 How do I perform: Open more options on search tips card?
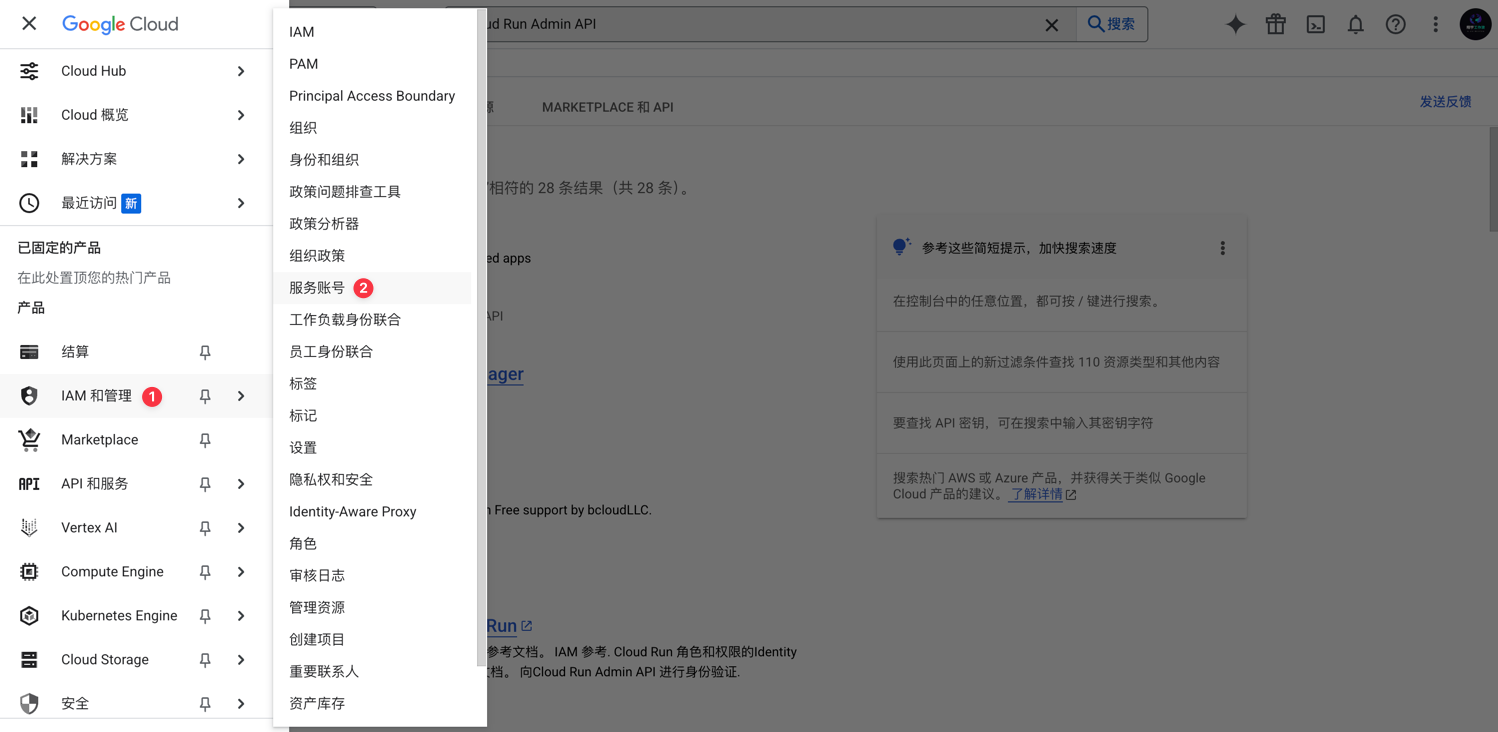click(1222, 248)
